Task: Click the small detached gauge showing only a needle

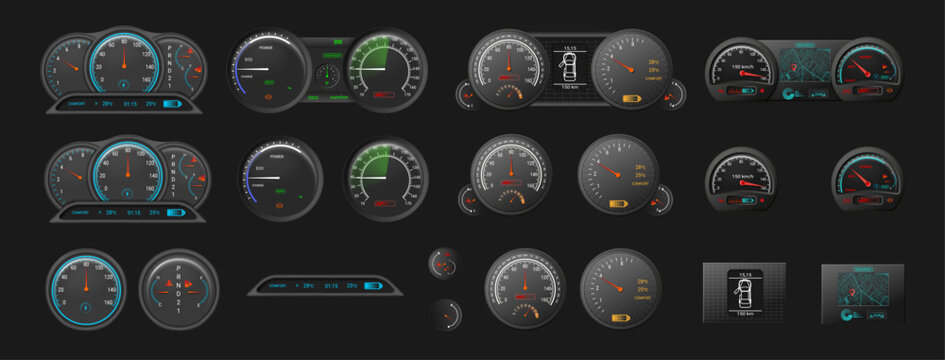Action: point(445,315)
